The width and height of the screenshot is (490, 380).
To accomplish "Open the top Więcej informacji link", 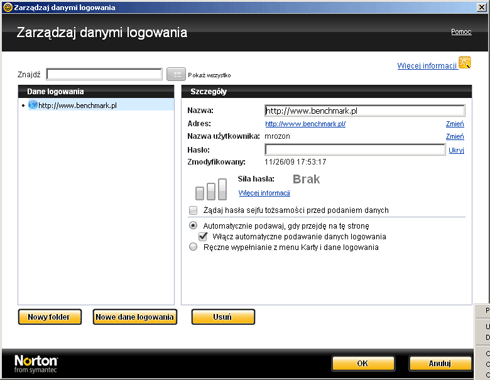I will (427, 66).
